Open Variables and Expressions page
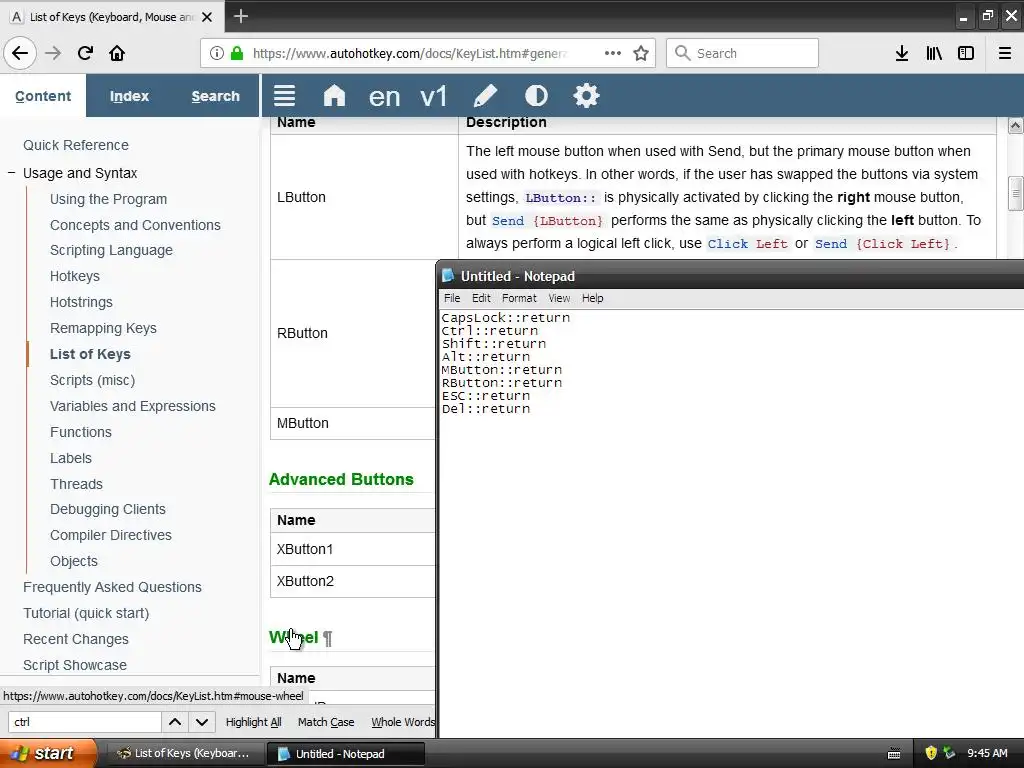The image size is (1024, 768). click(133, 406)
